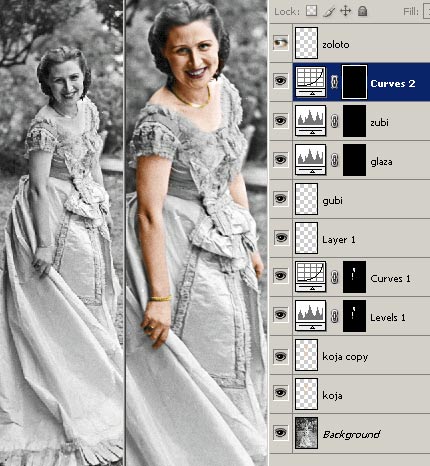The image size is (430, 466).
Task: Select the zubi layer mask thumbnail
Action: (x=354, y=121)
